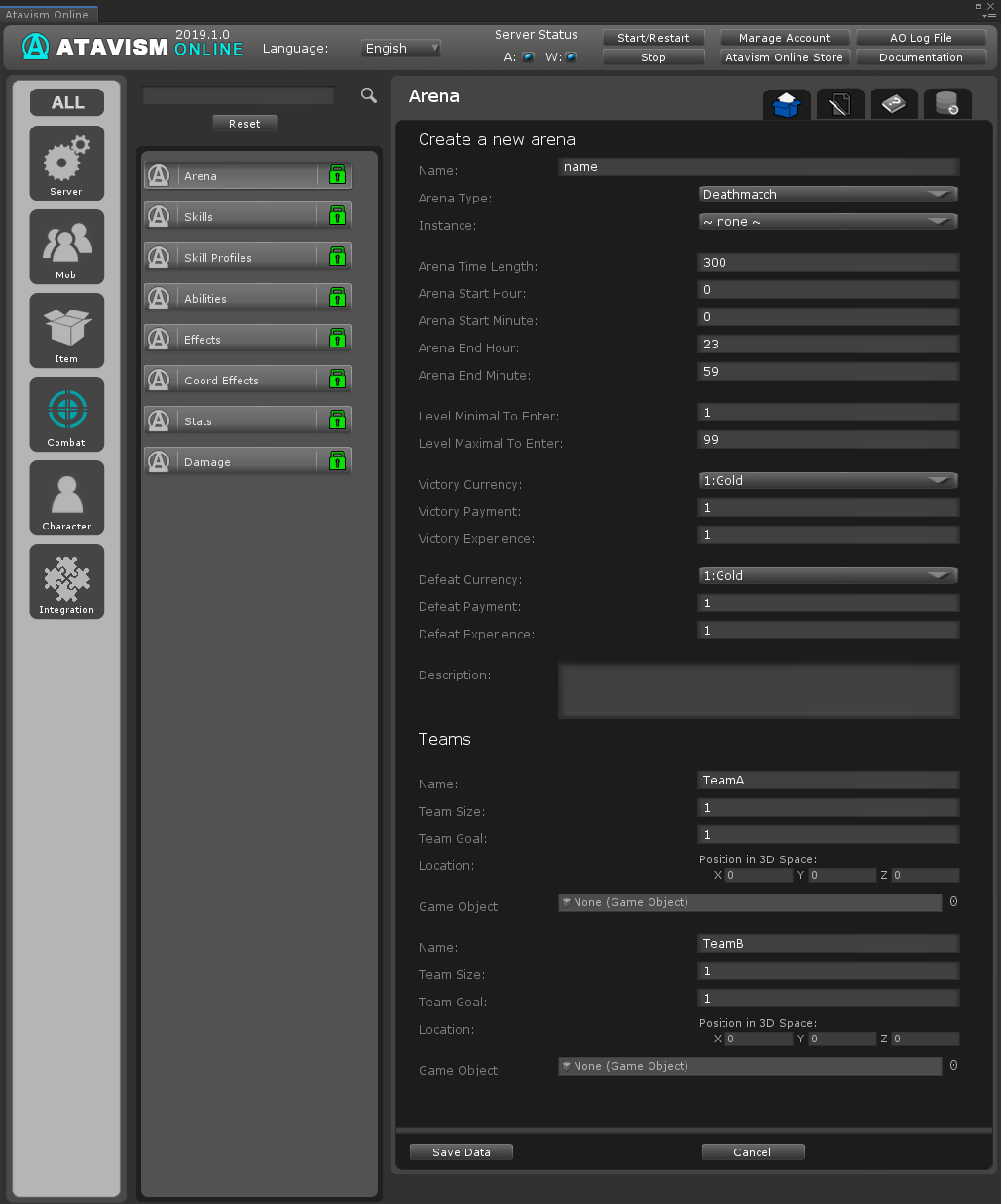Select the Combat crosshair icon

(x=66, y=414)
